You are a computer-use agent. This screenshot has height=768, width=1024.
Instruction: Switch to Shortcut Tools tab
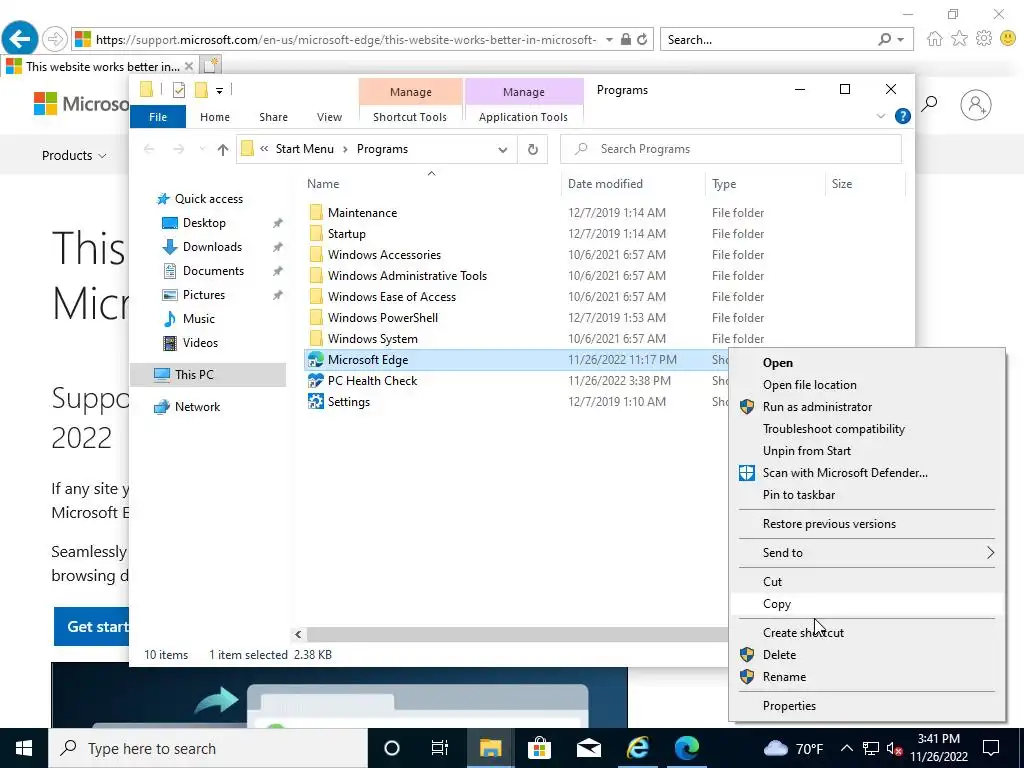click(410, 117)
